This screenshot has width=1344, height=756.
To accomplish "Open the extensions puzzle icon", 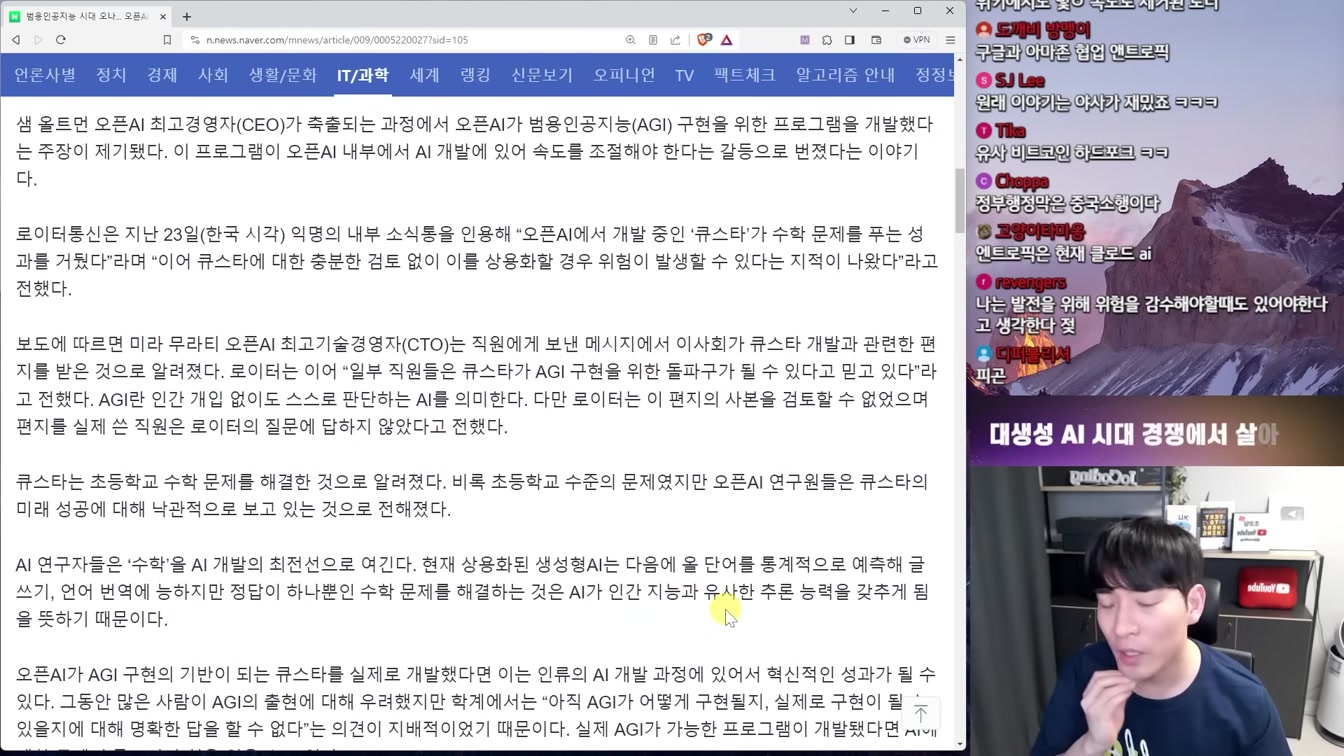I will click(x=827, y=40).
